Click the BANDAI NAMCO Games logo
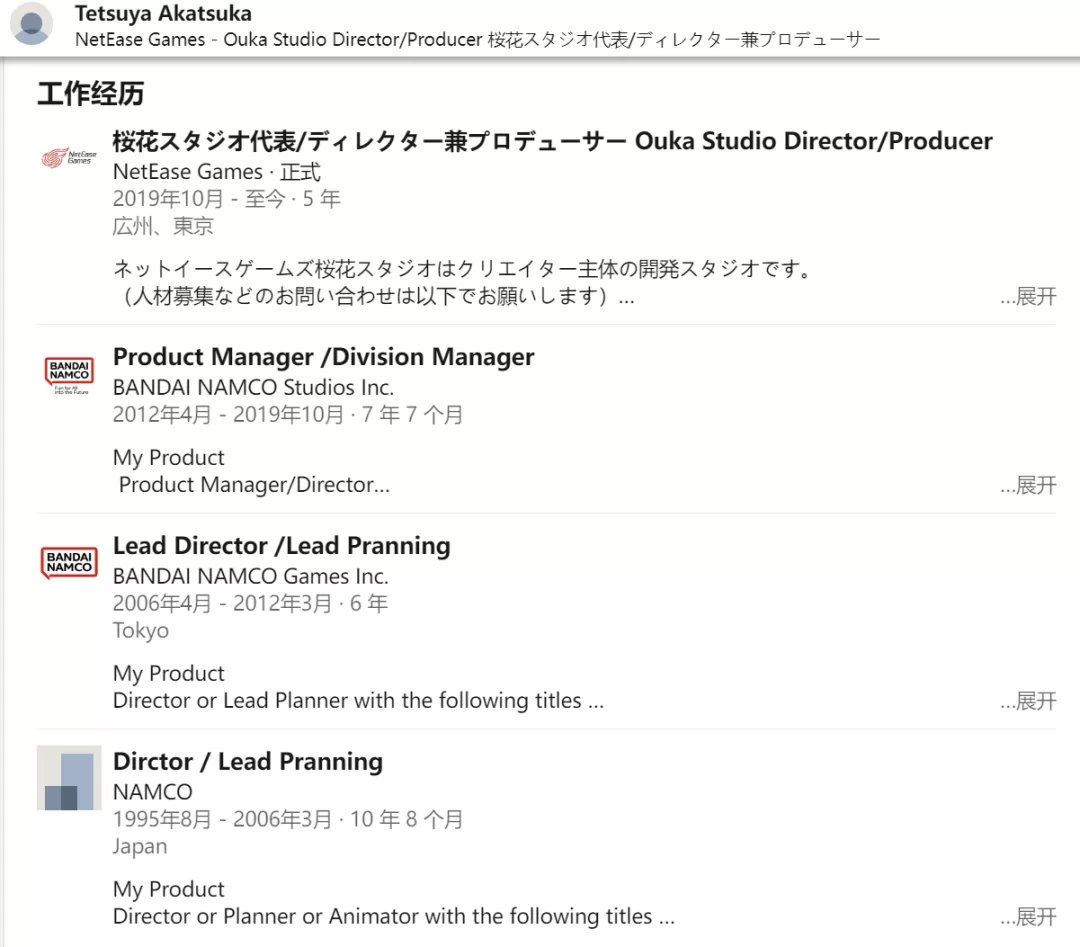This screenshot has height=947, width=1080. click(69, 563)
